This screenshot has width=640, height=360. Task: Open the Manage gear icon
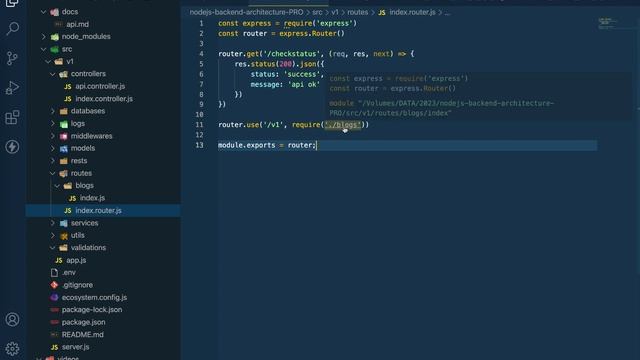pos(13,349)
